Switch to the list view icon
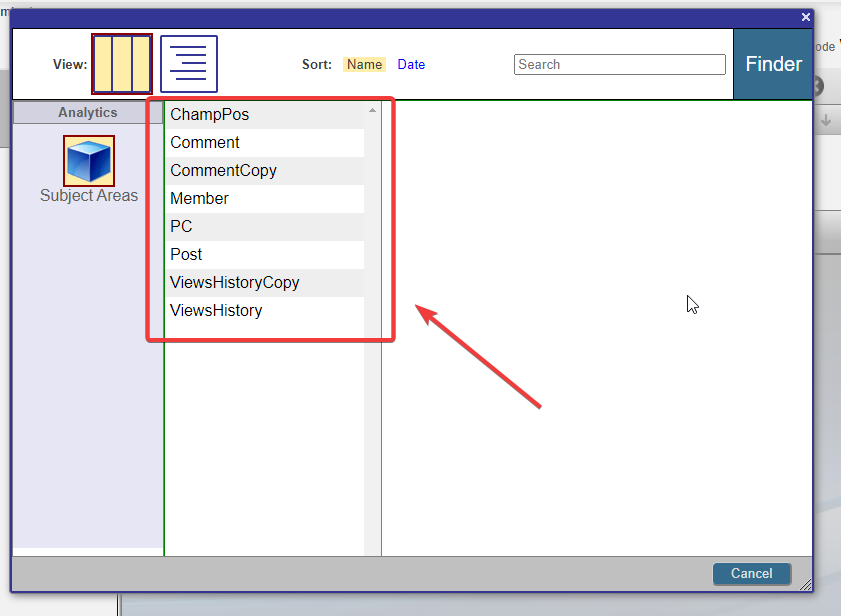Screen dimensions: 841x616 (x=189, y=64)
